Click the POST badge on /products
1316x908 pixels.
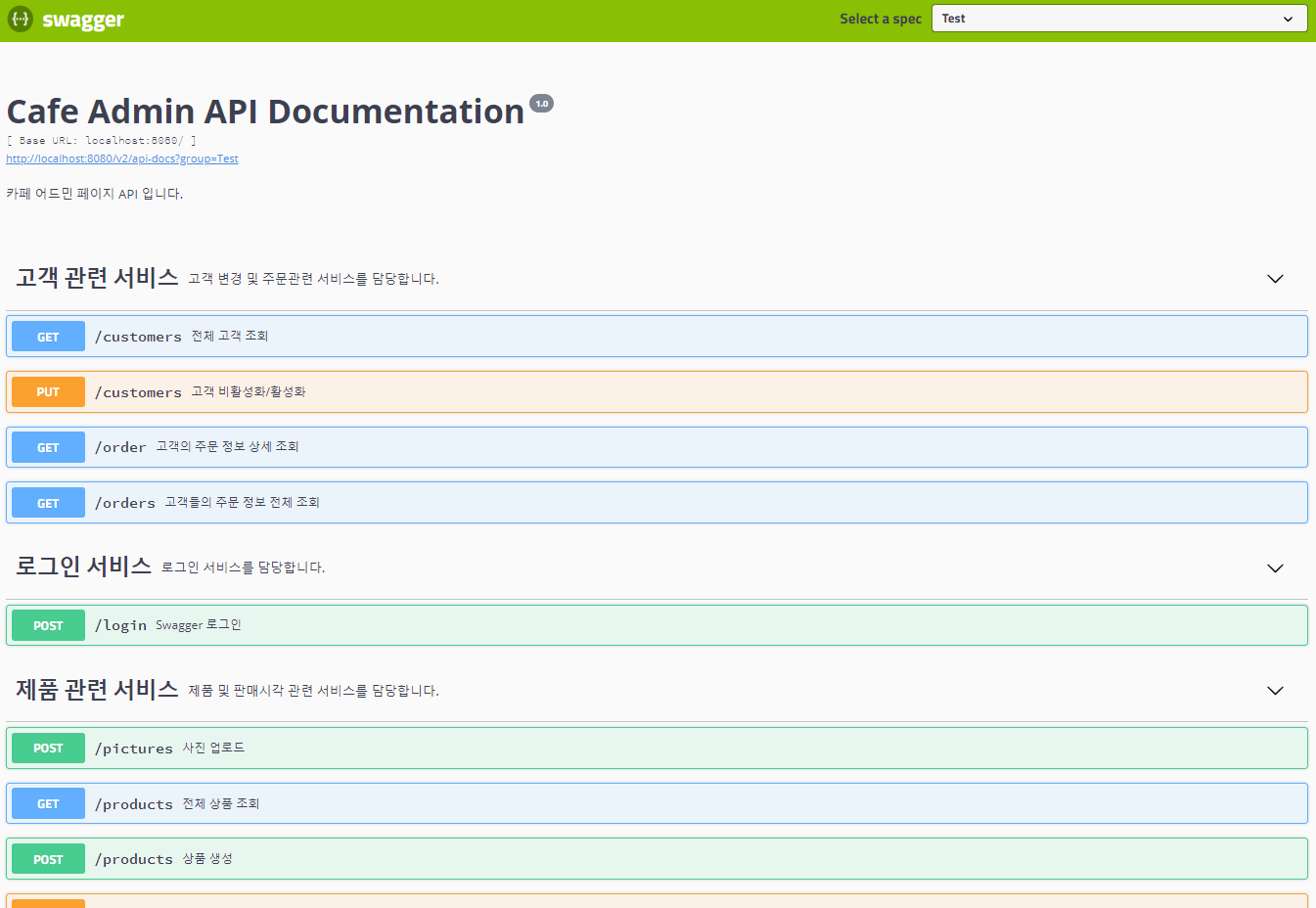click(47, 858)
